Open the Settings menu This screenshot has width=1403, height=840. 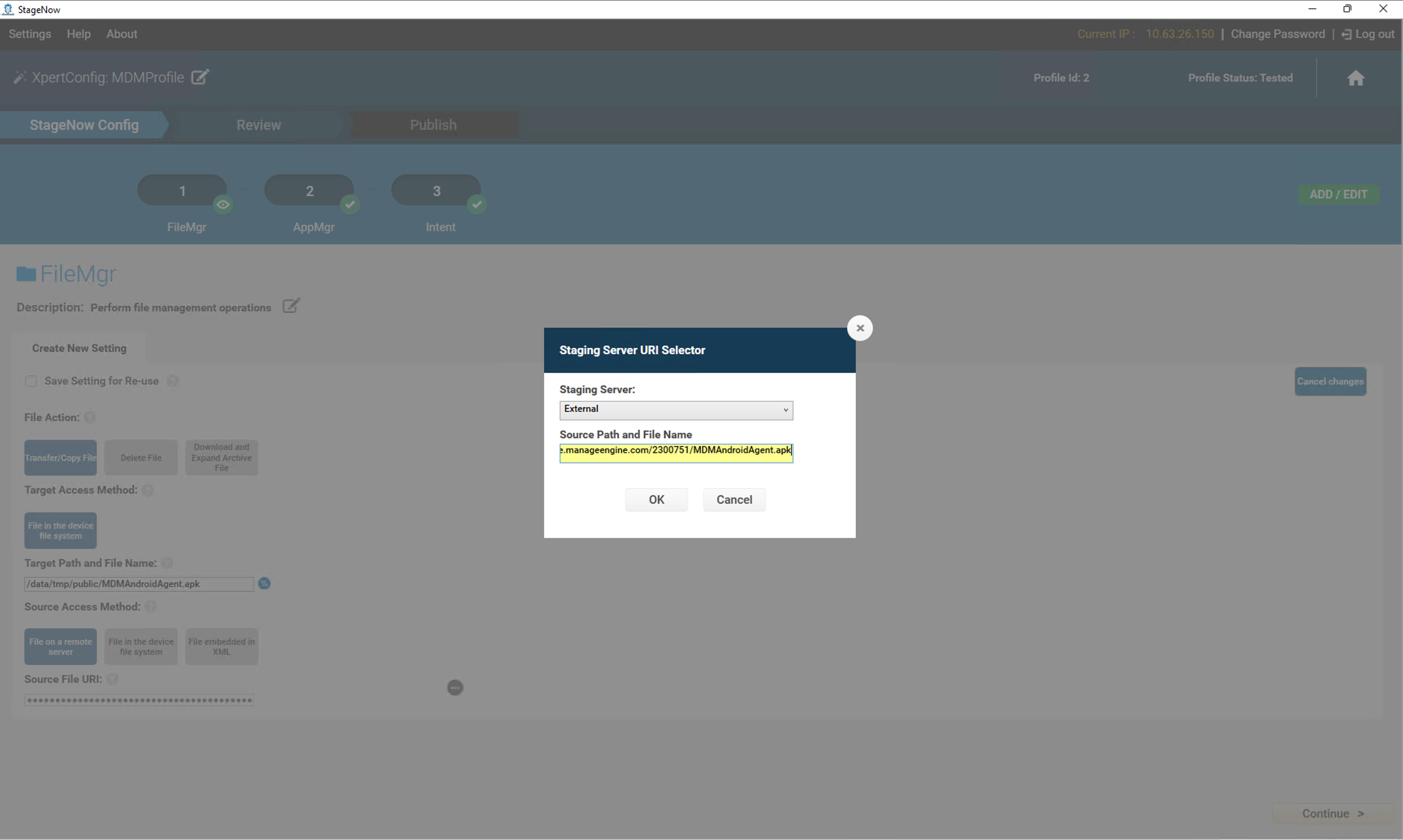click(x=30, y=34)
